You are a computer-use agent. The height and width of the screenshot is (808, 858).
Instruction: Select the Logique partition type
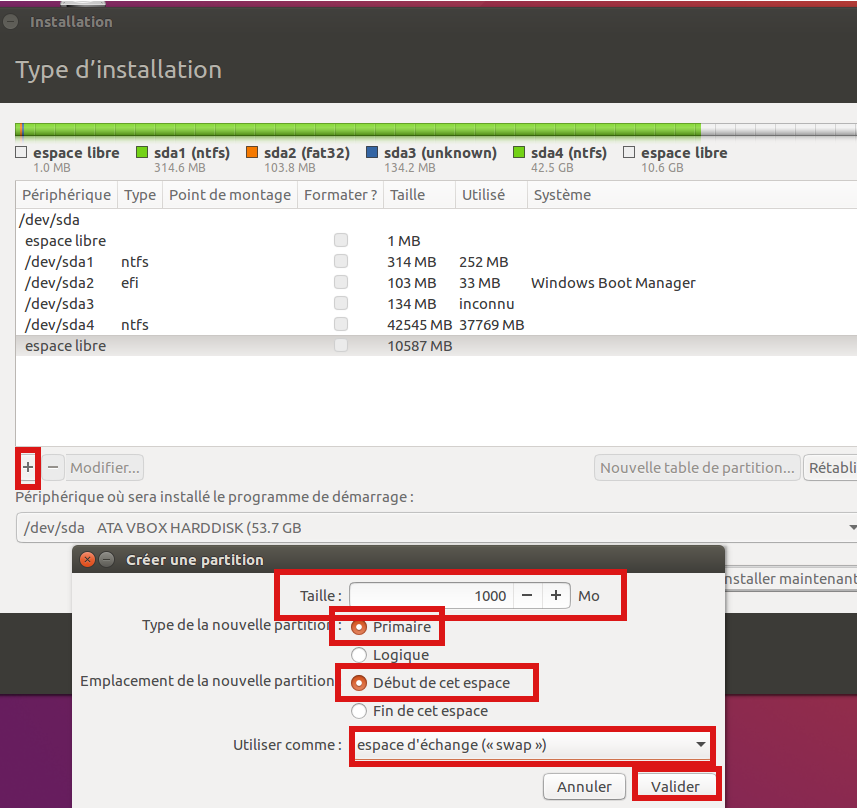[359, 655]
